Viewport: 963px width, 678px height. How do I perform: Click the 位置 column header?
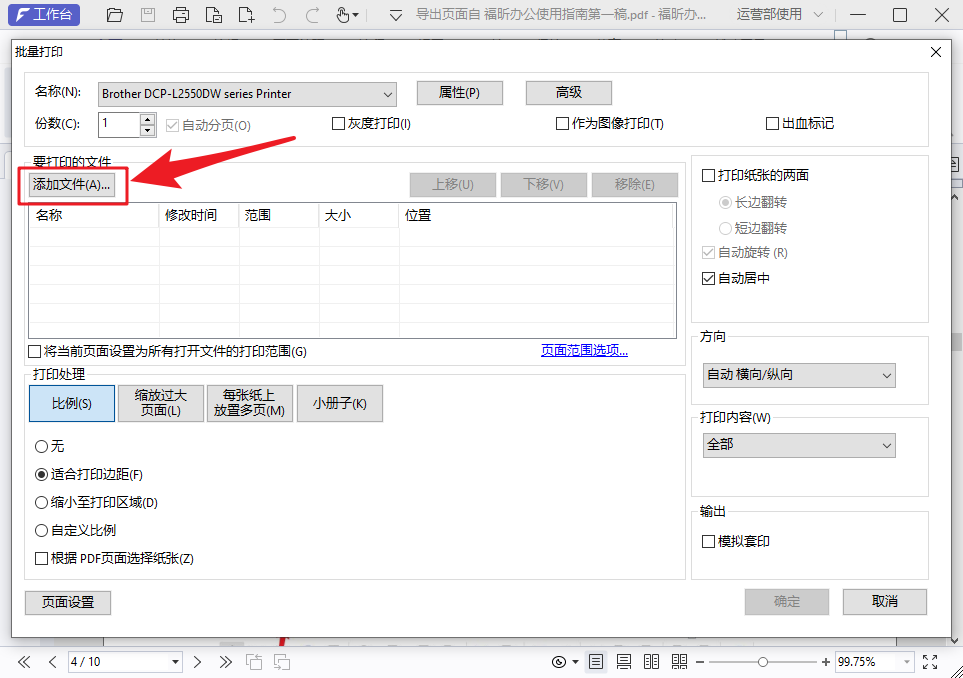pos(536,216)
